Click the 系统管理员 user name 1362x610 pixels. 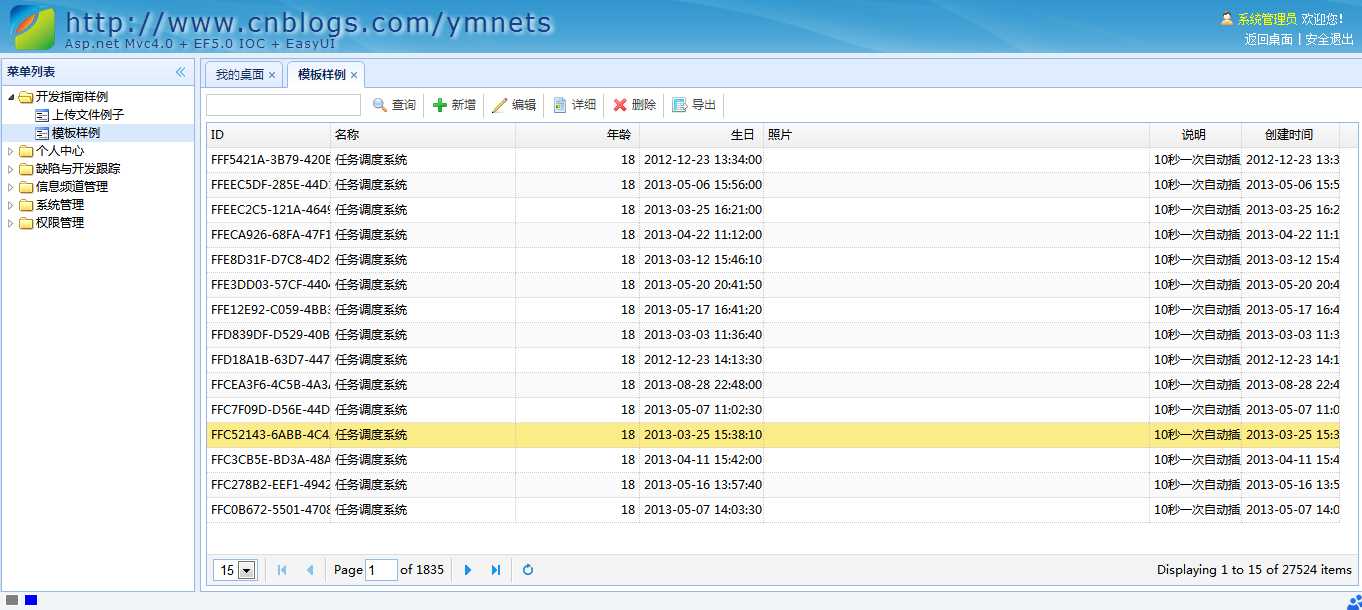[x=1267, y=19]
